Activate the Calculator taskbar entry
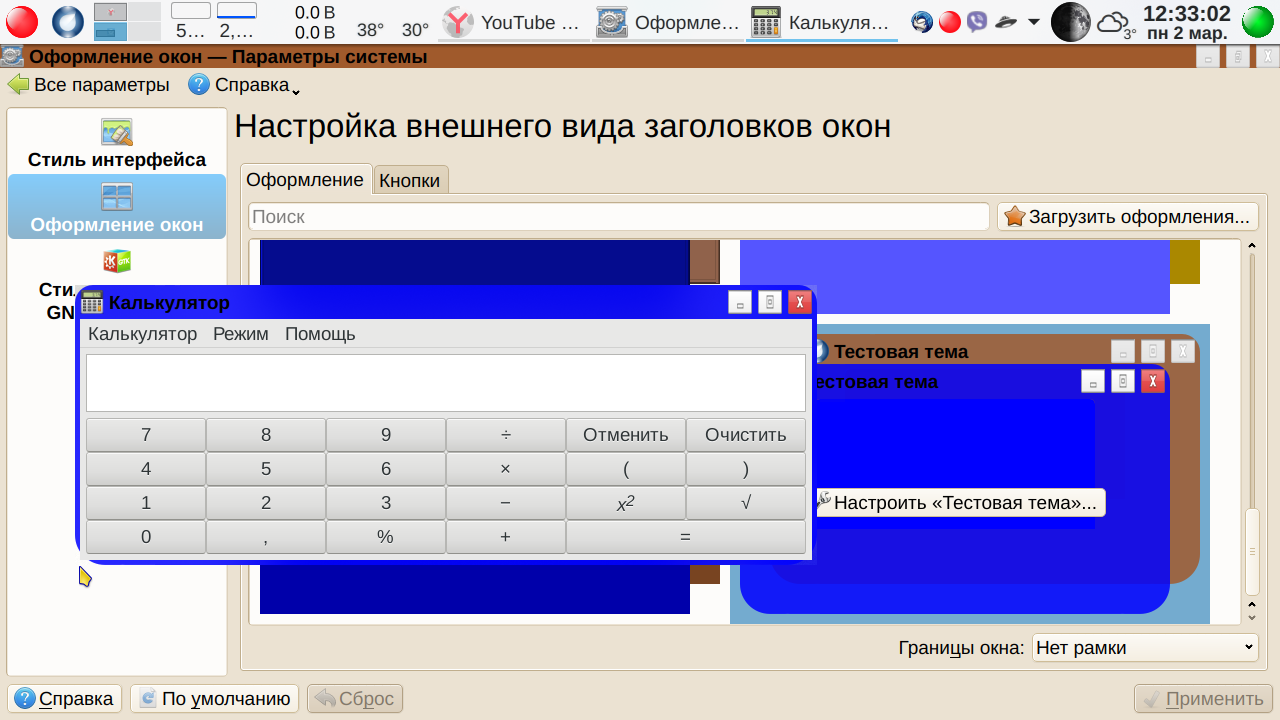This screenshot has height=720, width=1280. (823, 22)
